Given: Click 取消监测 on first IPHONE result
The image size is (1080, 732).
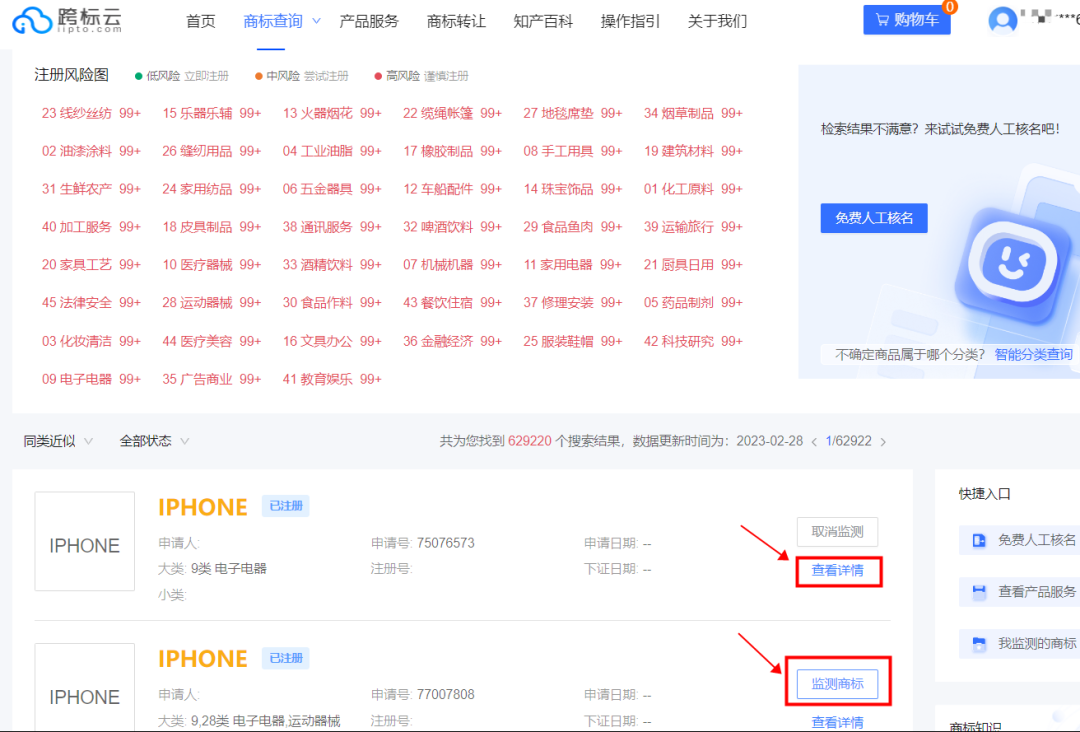Looking at the screenshot, I should (x=837, y=532).
